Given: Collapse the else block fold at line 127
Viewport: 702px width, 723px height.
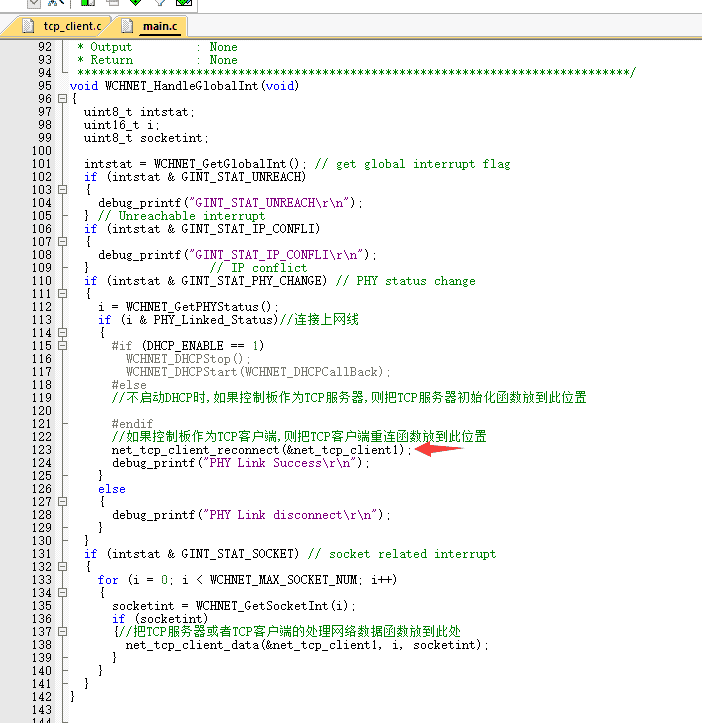Looking at the screenshot, I should (x=63, y=502).
